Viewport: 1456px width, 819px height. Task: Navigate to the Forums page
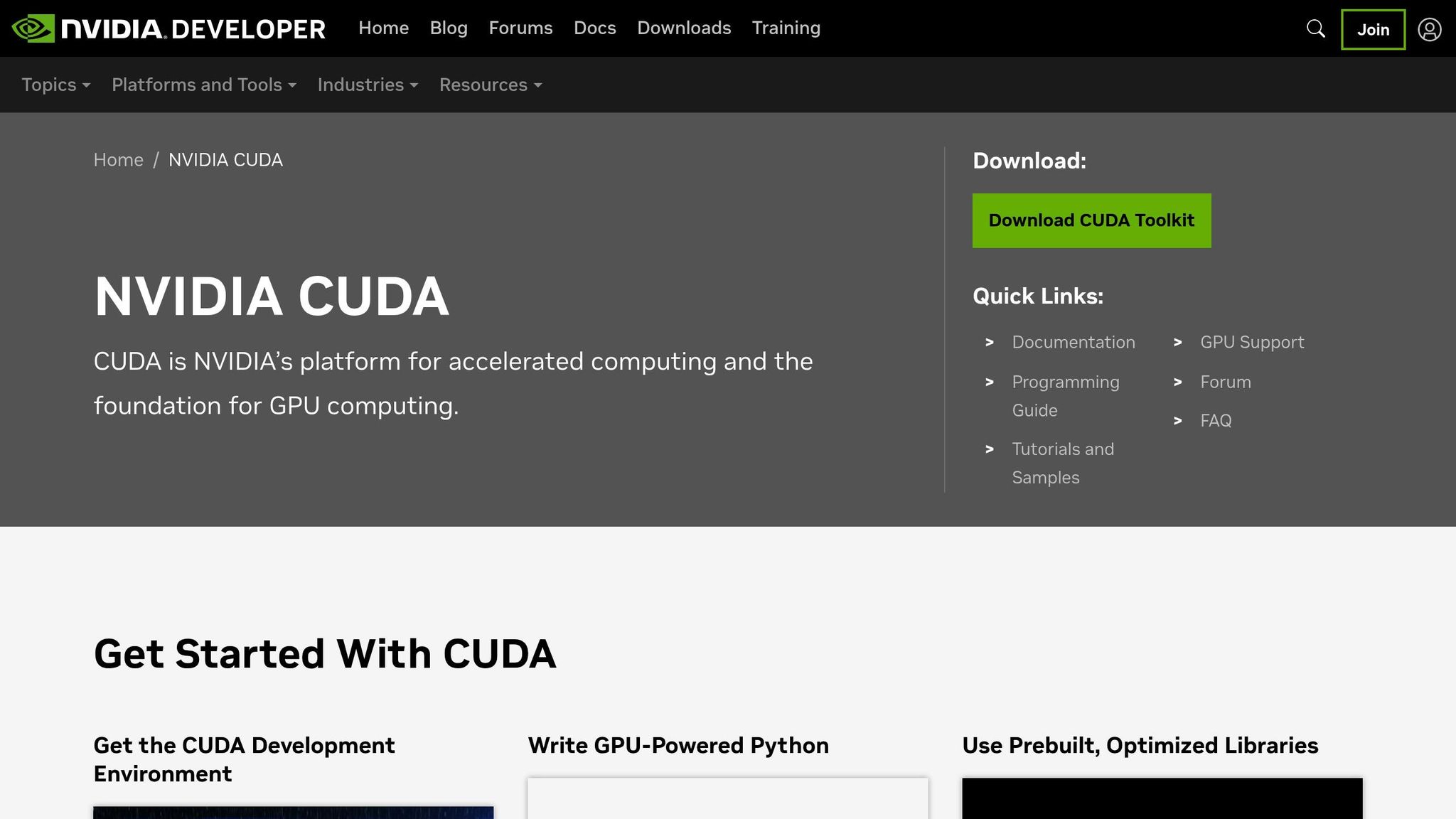tap(520, 28)
